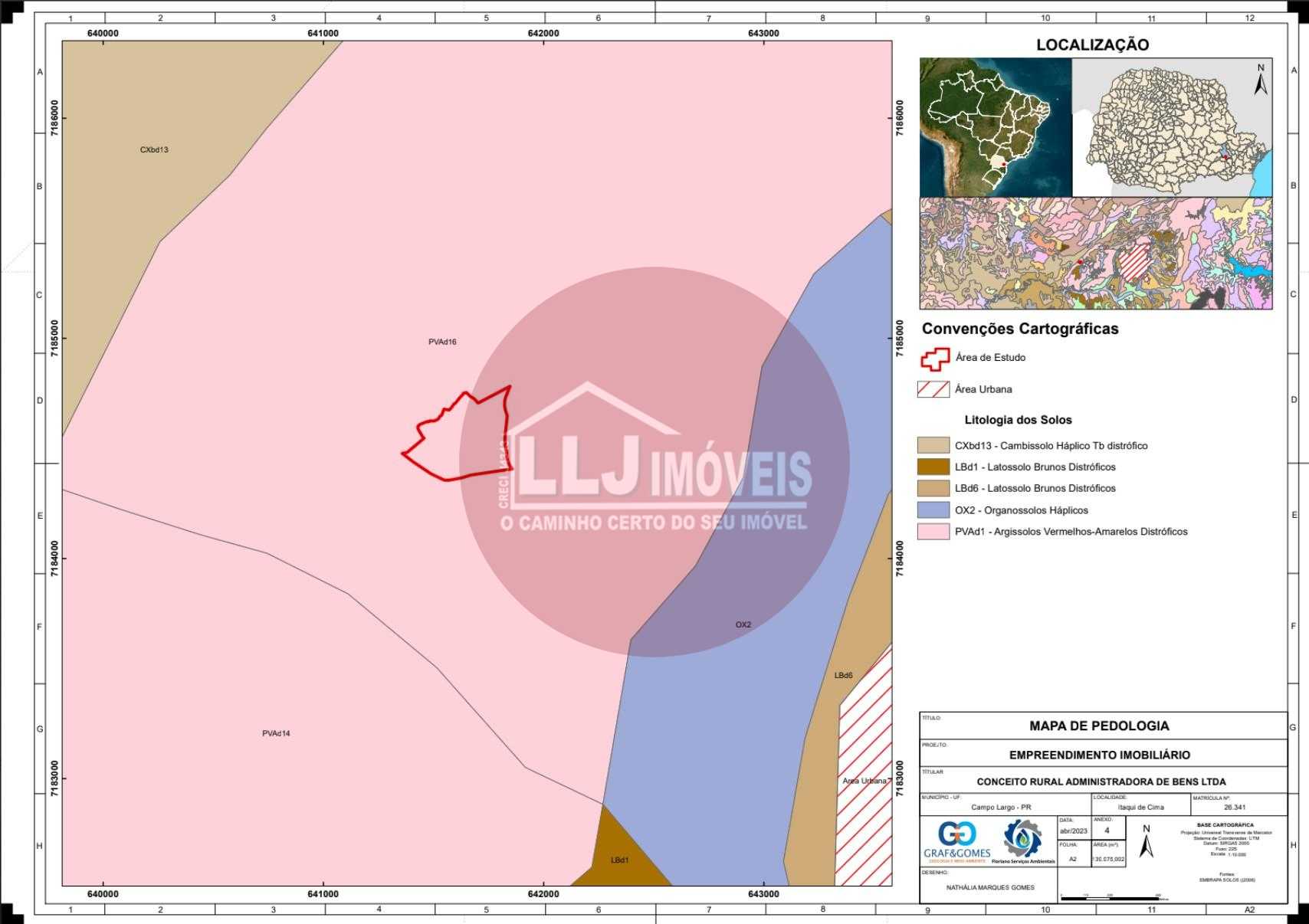Viewport: 1309px width, 924px height.
Task: Select the CXbd13 Cambissolo Háplico legend swatch
Action: coord(932,446)
